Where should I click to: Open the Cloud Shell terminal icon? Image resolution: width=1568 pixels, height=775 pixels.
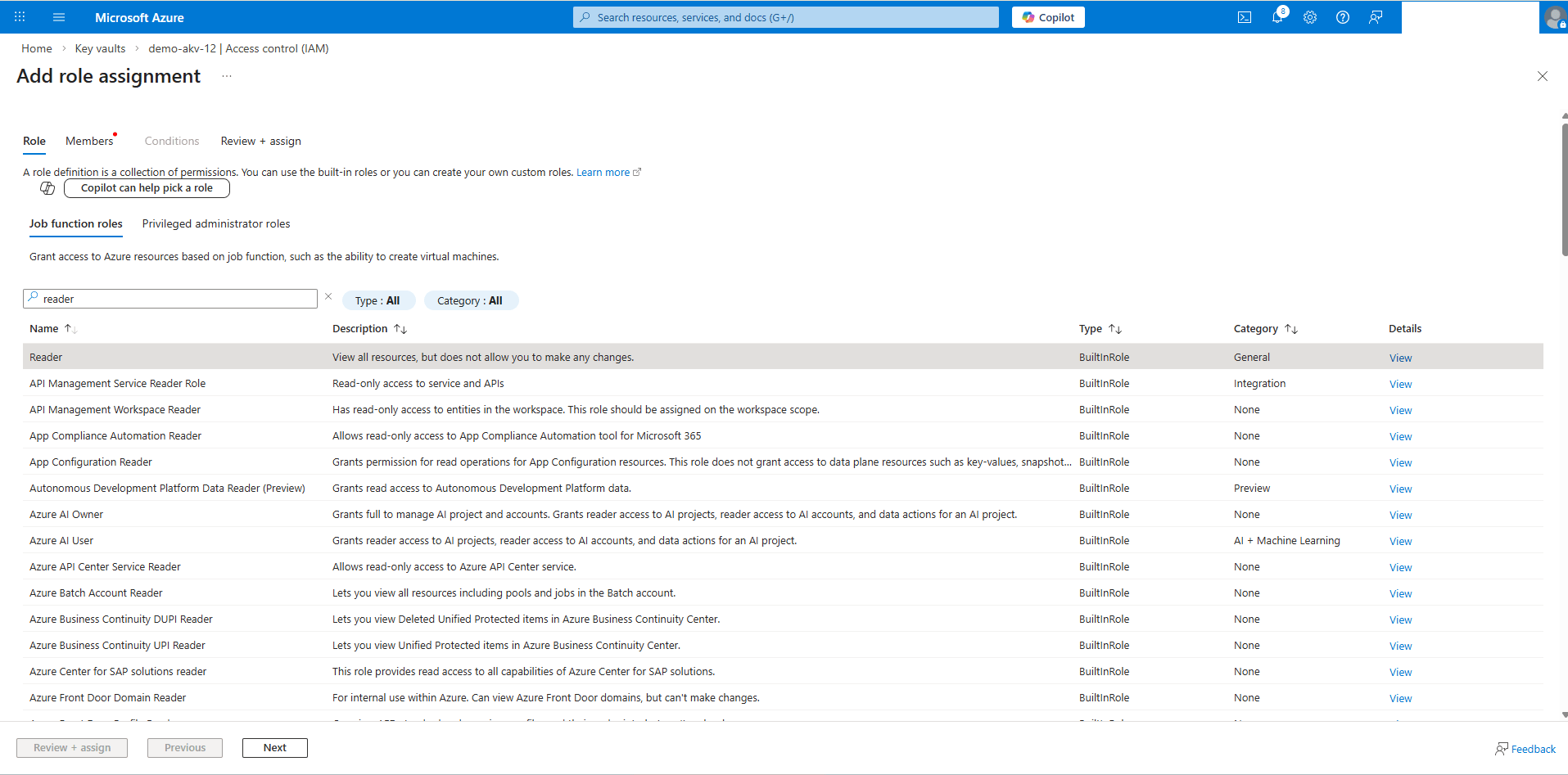[x=1245, y=16]
